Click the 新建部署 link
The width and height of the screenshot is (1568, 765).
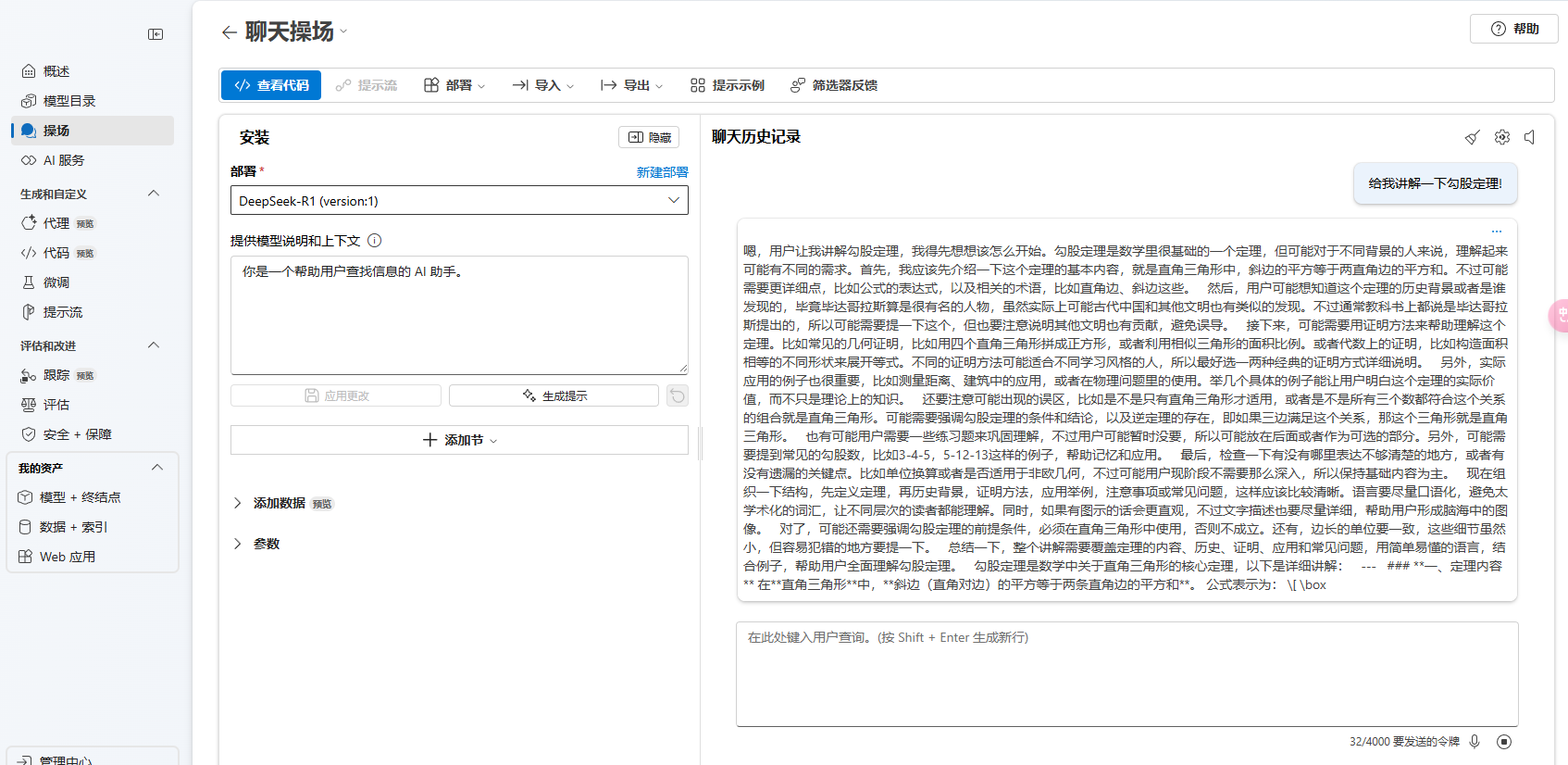[662, 172]
